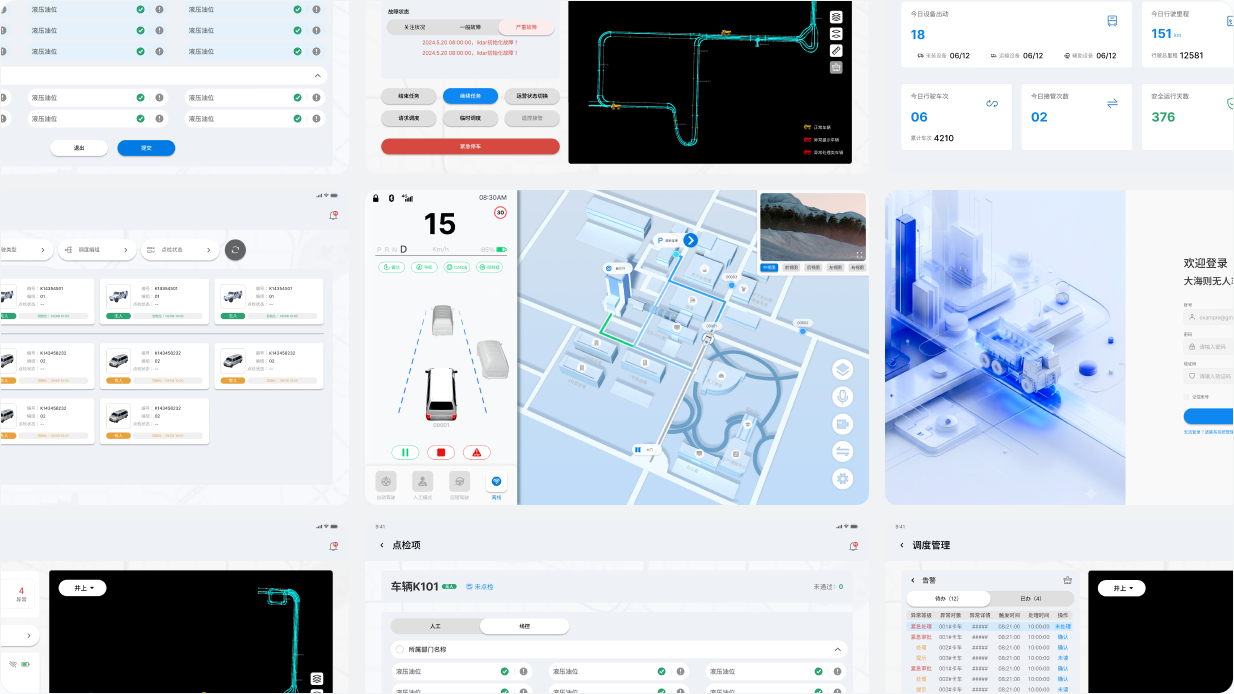This screenshot has height=694, width=1234.
Task: Click the back arrow beside 告警
Action: tap(912, 580)
